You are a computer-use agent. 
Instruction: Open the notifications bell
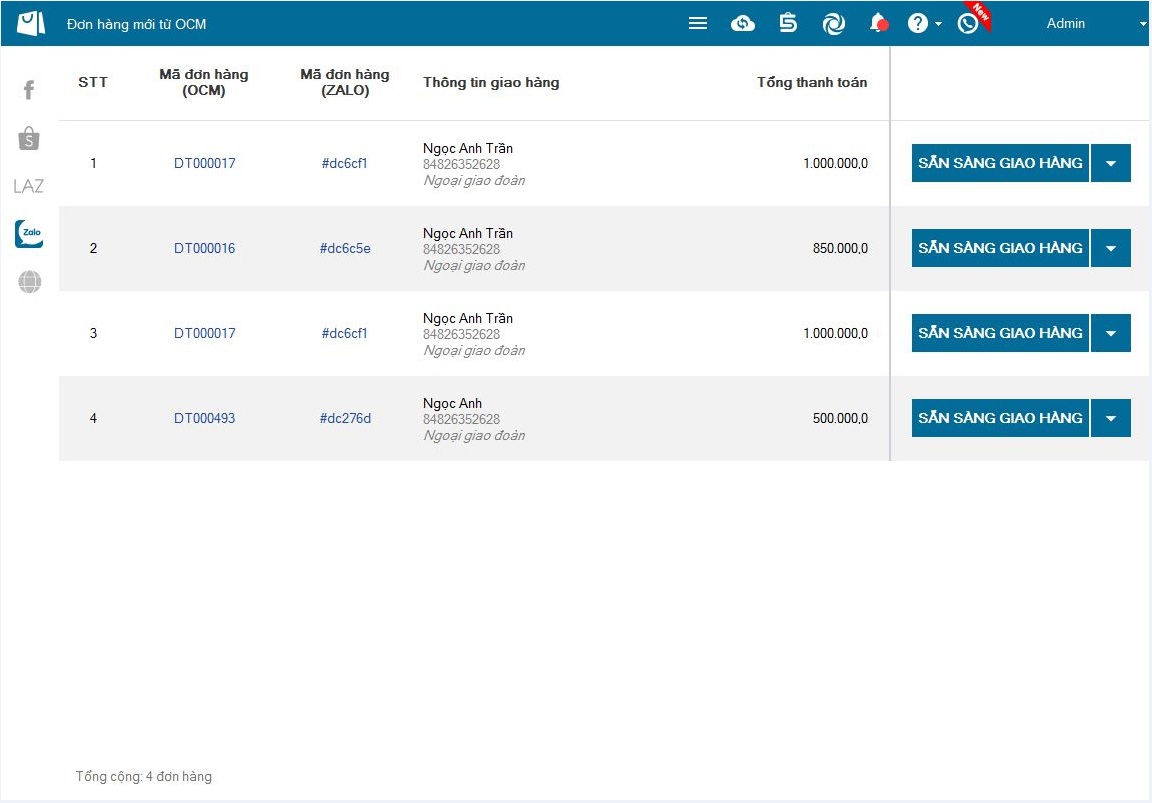click(x=878, y=23)
